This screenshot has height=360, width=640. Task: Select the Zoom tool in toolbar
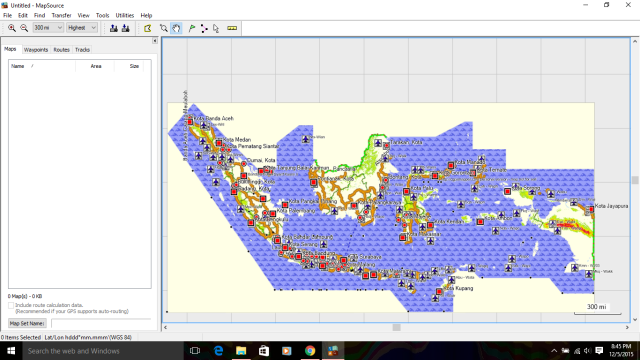coord(164,28)
